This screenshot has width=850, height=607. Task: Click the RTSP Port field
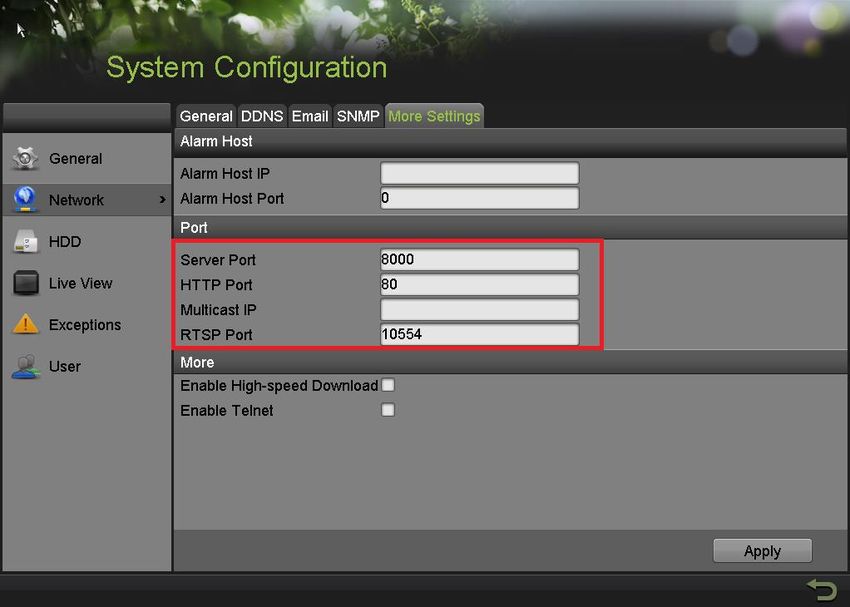click(x=479, y=335)
